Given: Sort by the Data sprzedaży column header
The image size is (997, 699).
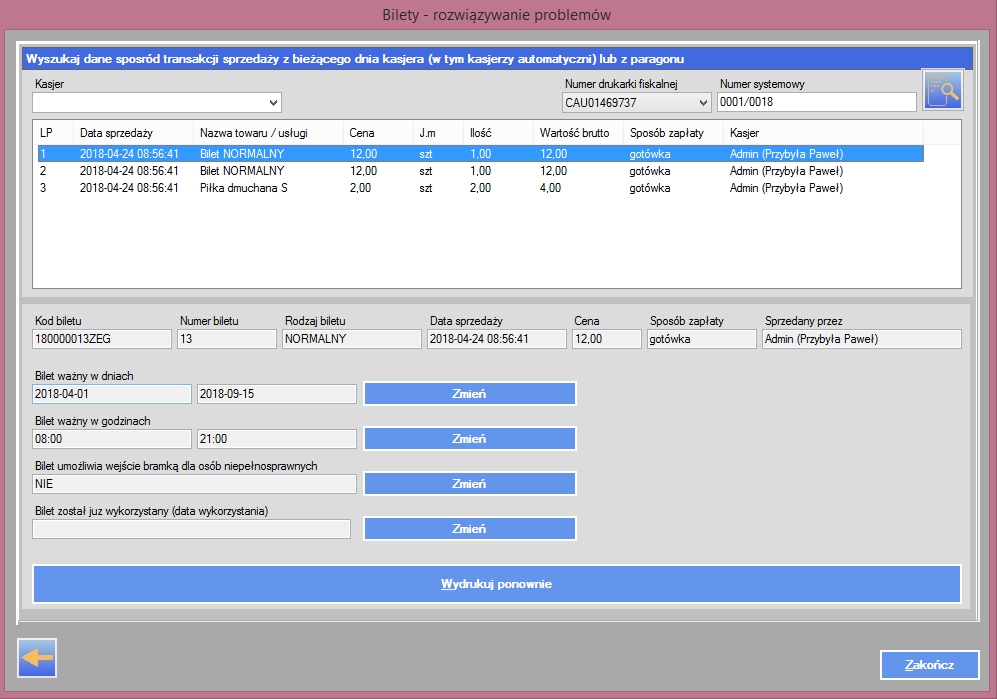Looking at the screenshot, I should click(x=134, y=133).
